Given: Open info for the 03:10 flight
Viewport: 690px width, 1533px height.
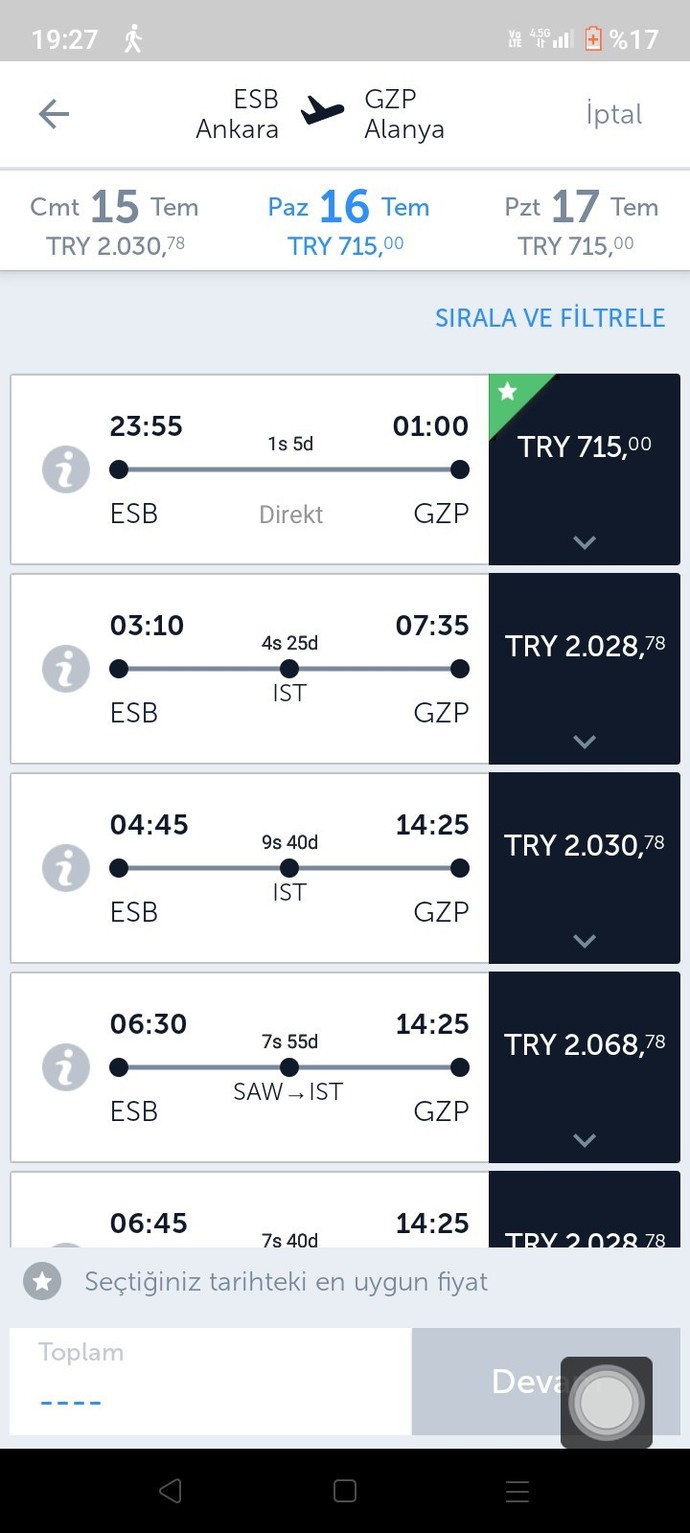Looking at the screenshot, I should coord(66,669).
